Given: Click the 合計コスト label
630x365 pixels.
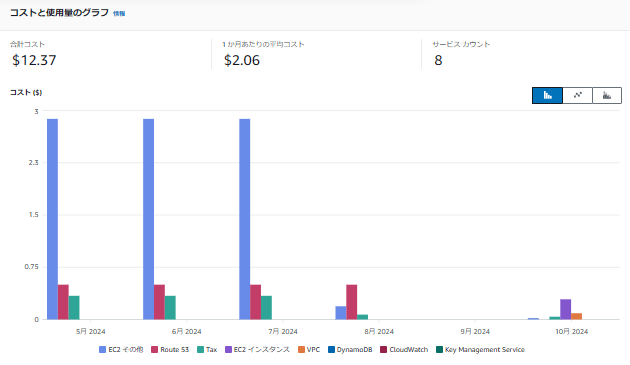Looking at the screenshot, I should click(27, 44).
